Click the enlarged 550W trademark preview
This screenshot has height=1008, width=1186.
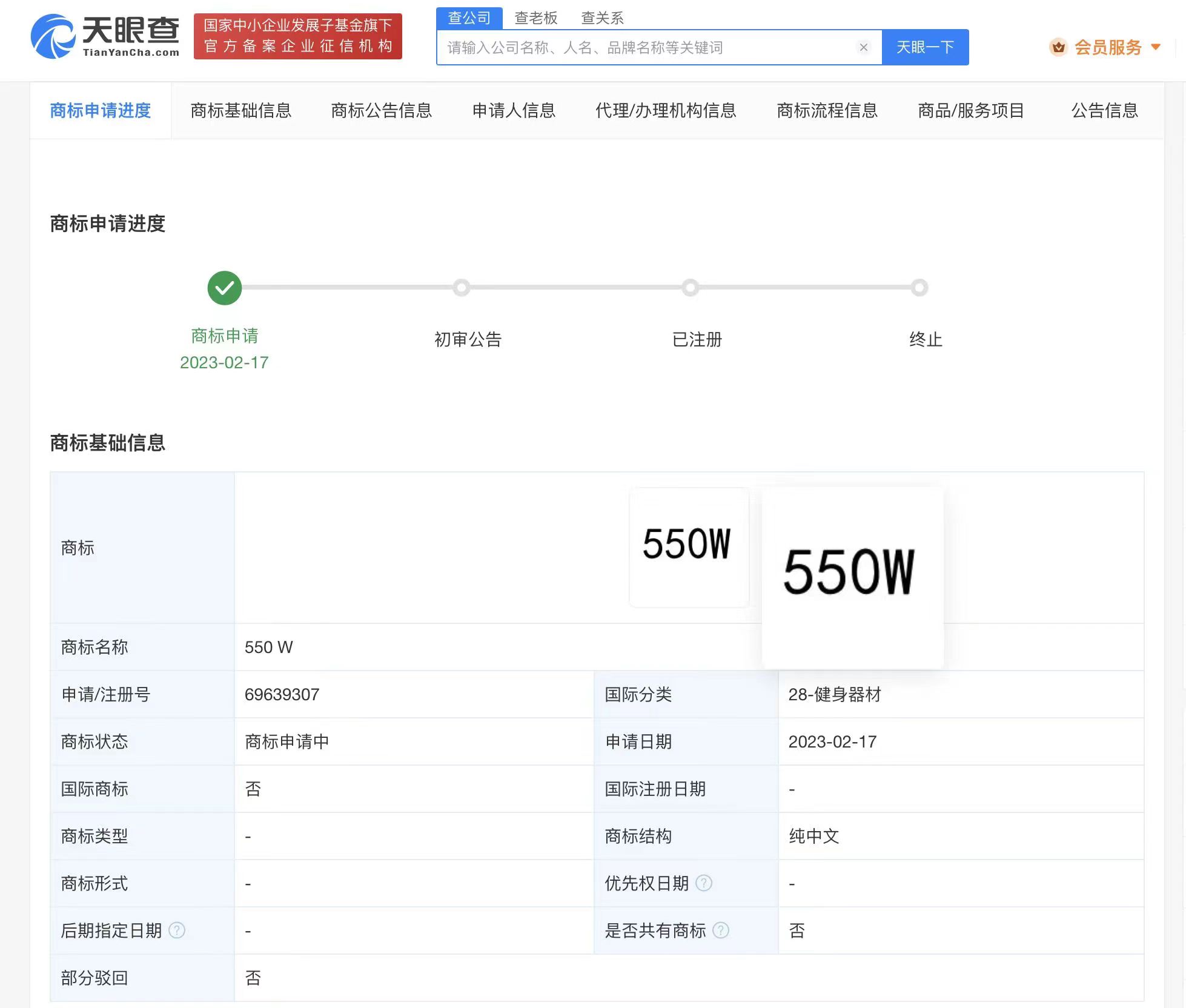pyautogui.click(x=853, y=578)
